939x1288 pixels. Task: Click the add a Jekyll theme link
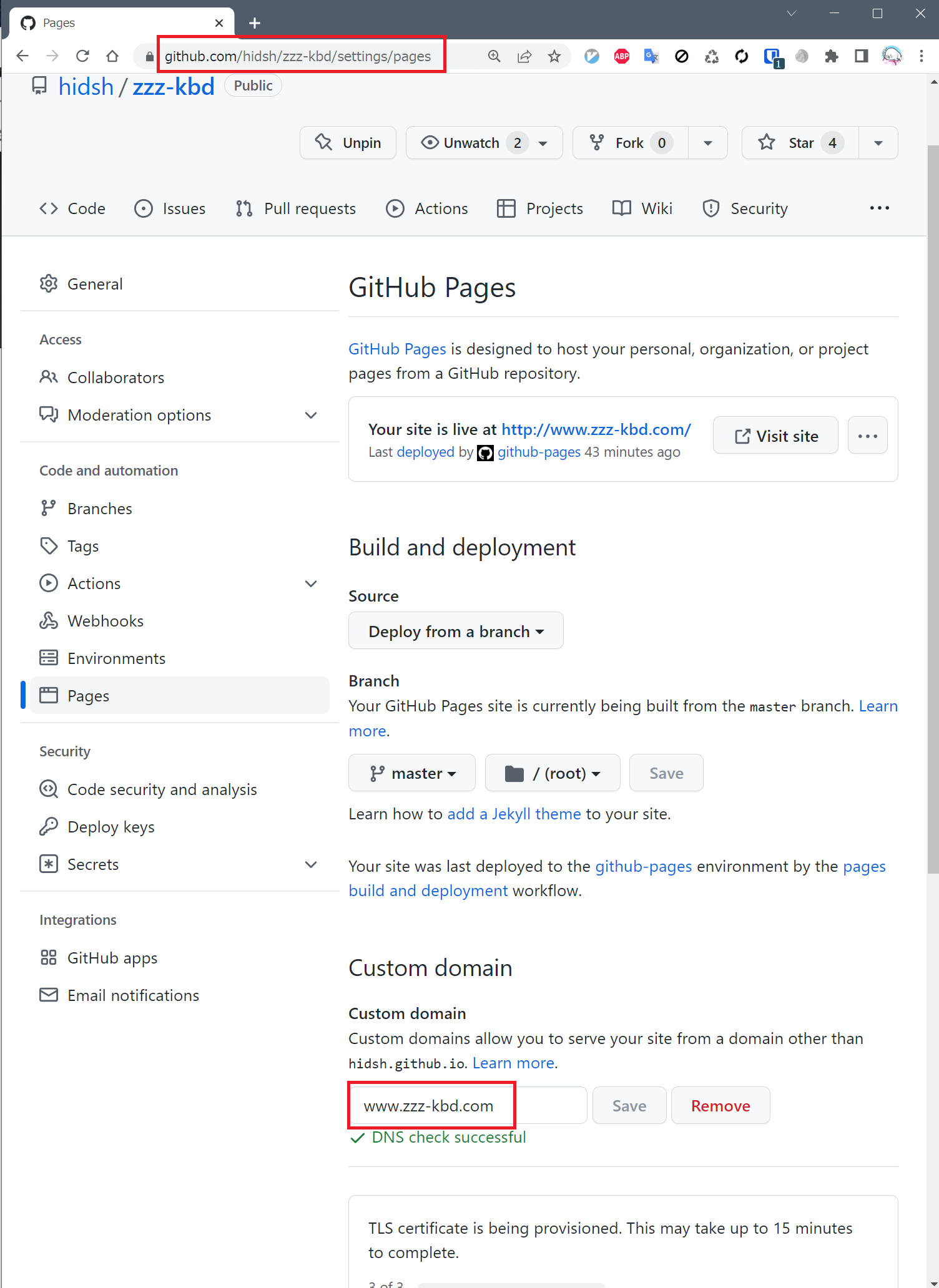(x=514, y=814)
